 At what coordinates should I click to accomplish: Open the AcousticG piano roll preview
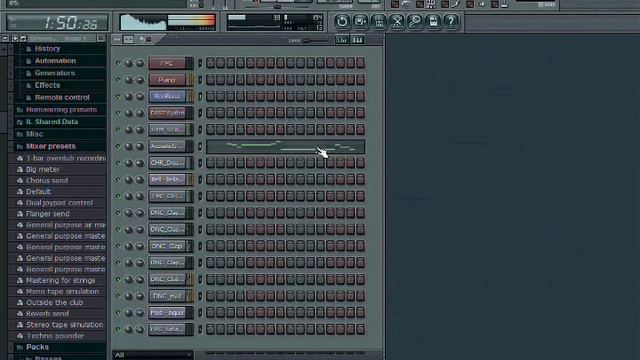tap(285, 147)
